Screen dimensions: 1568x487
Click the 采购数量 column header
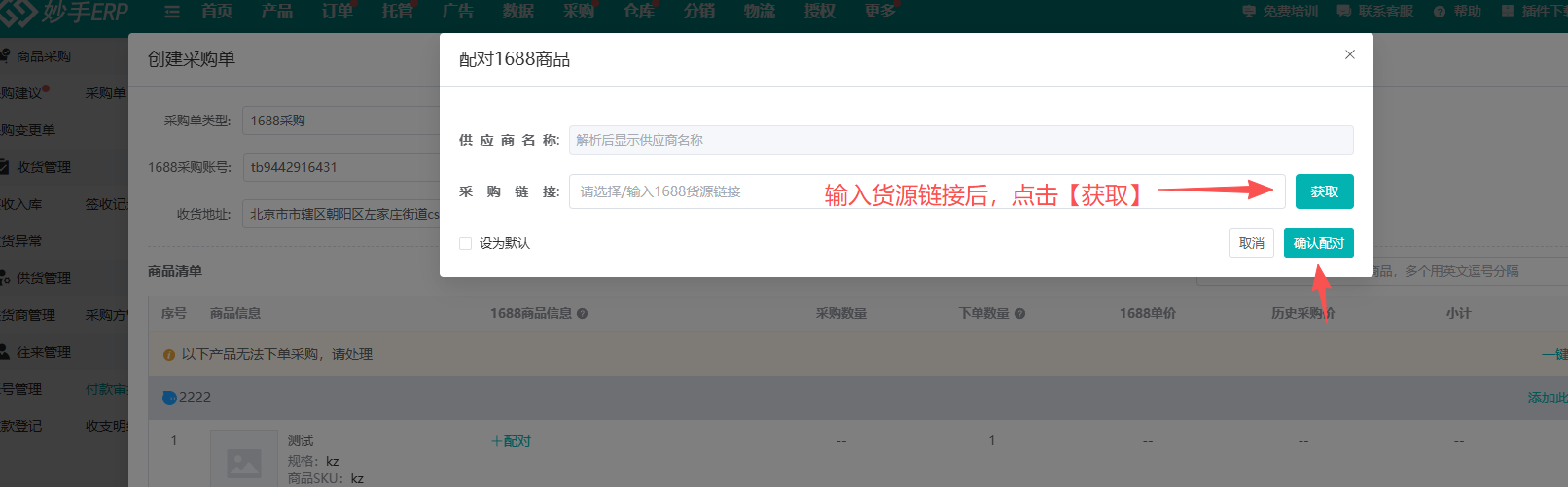[841, 313]
